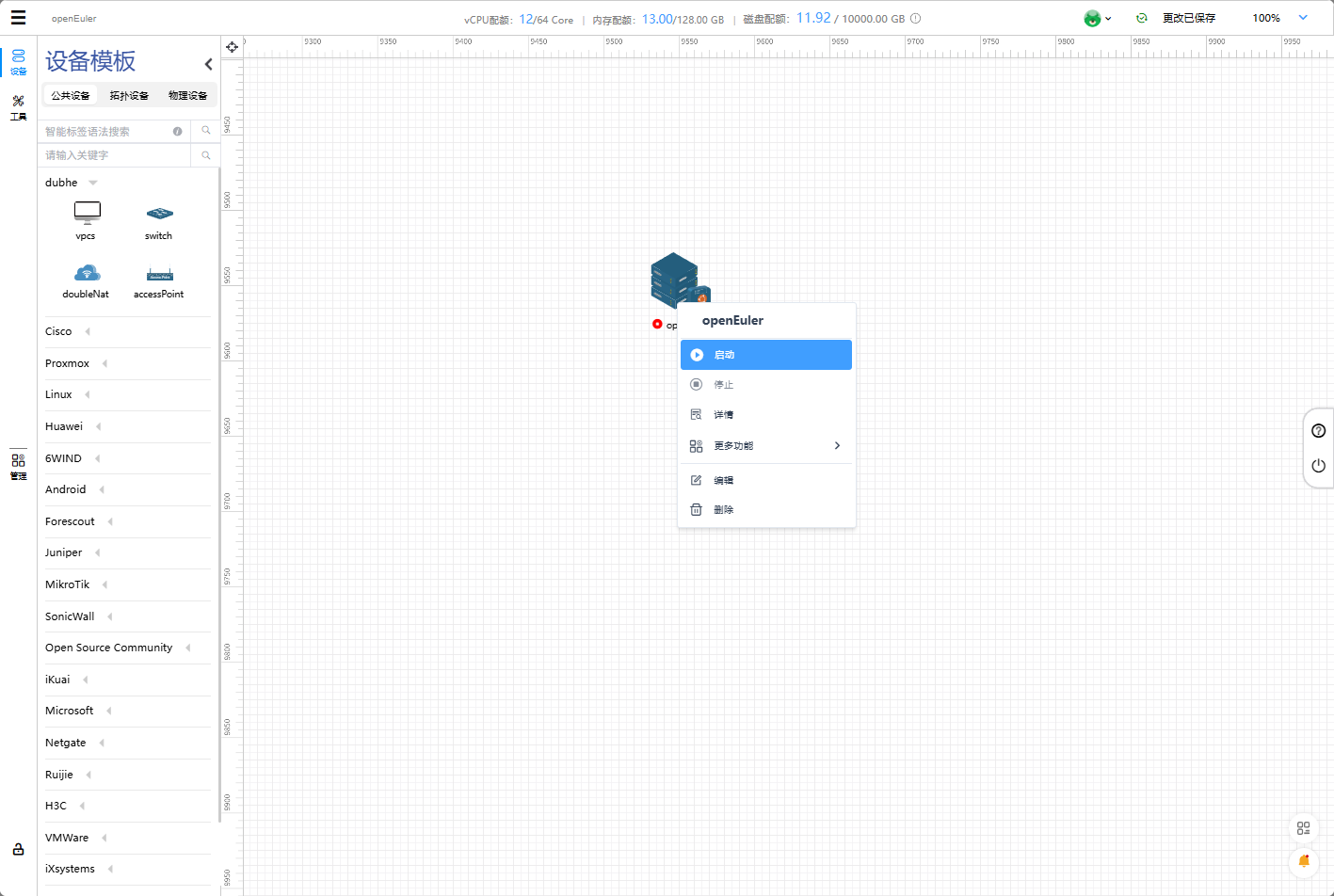Open the 工具 tools sidebar icon
Screen dimensions: 1334x896
[x=18, y=107]
